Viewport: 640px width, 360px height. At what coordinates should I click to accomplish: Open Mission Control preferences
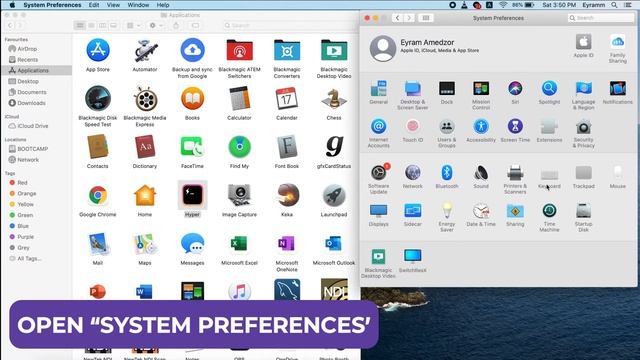[x=481, y=95]
